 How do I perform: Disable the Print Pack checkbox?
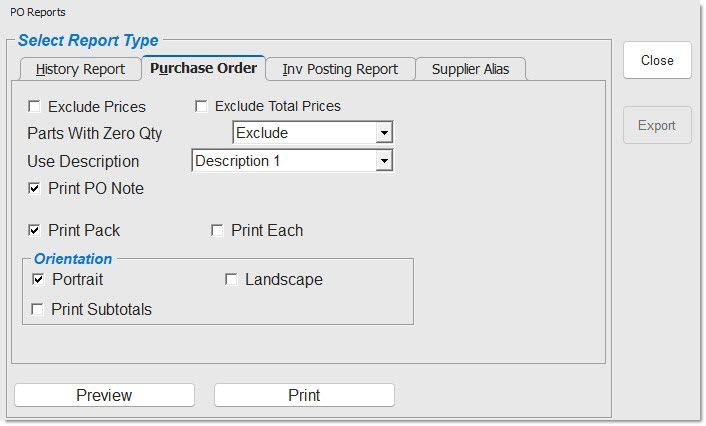pyautogui.click(x=35, y=231)
